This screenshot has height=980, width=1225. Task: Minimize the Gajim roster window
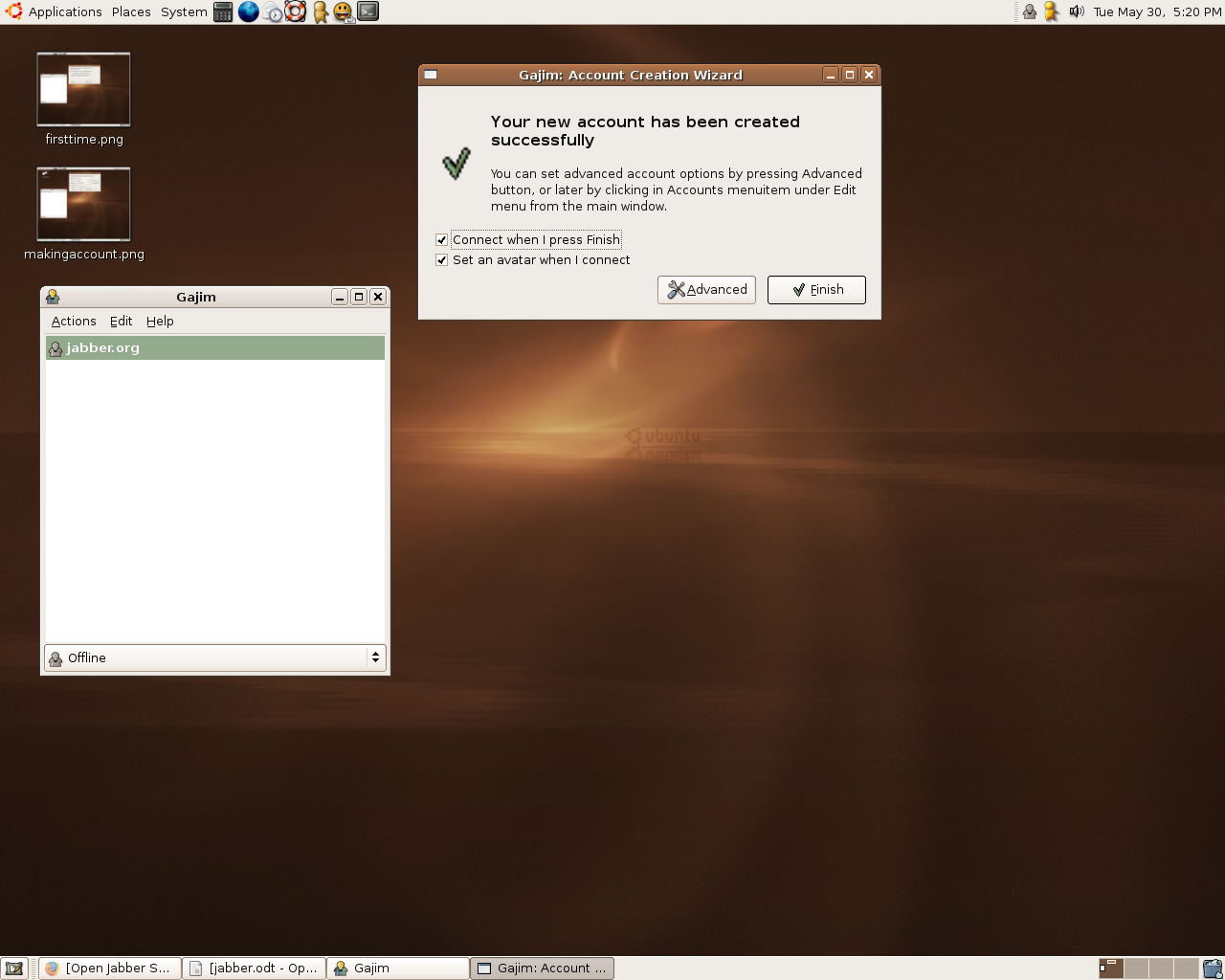(x=340, y=297)
